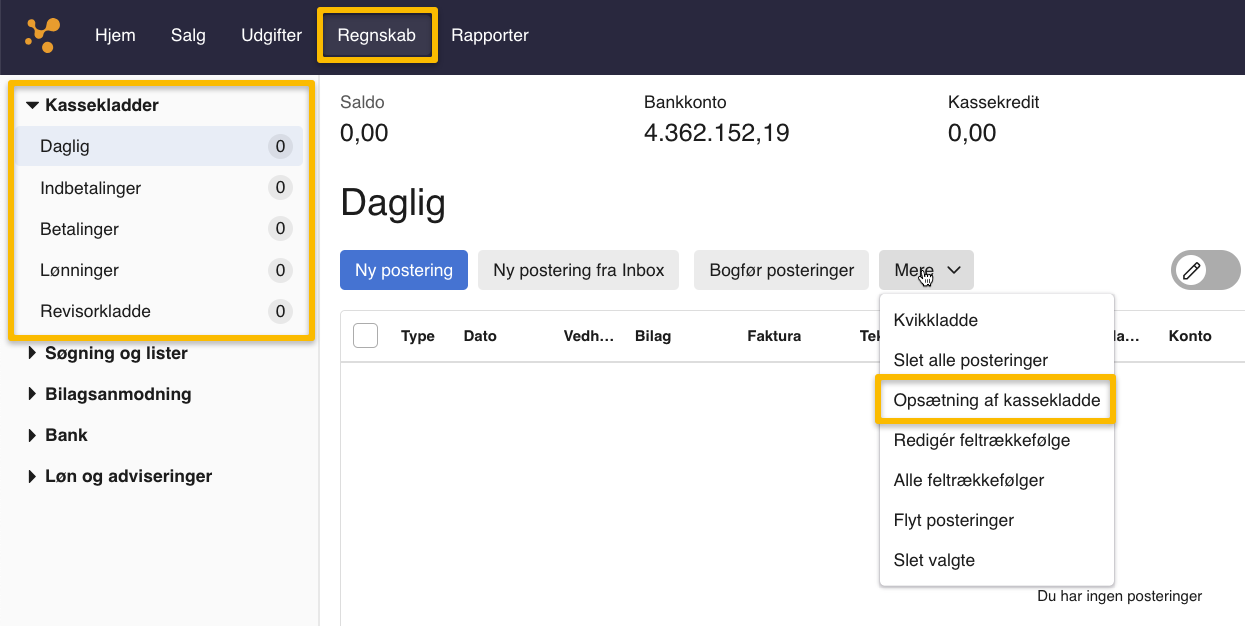
Task: Click the Ny postering button
Action: [404, 270]
